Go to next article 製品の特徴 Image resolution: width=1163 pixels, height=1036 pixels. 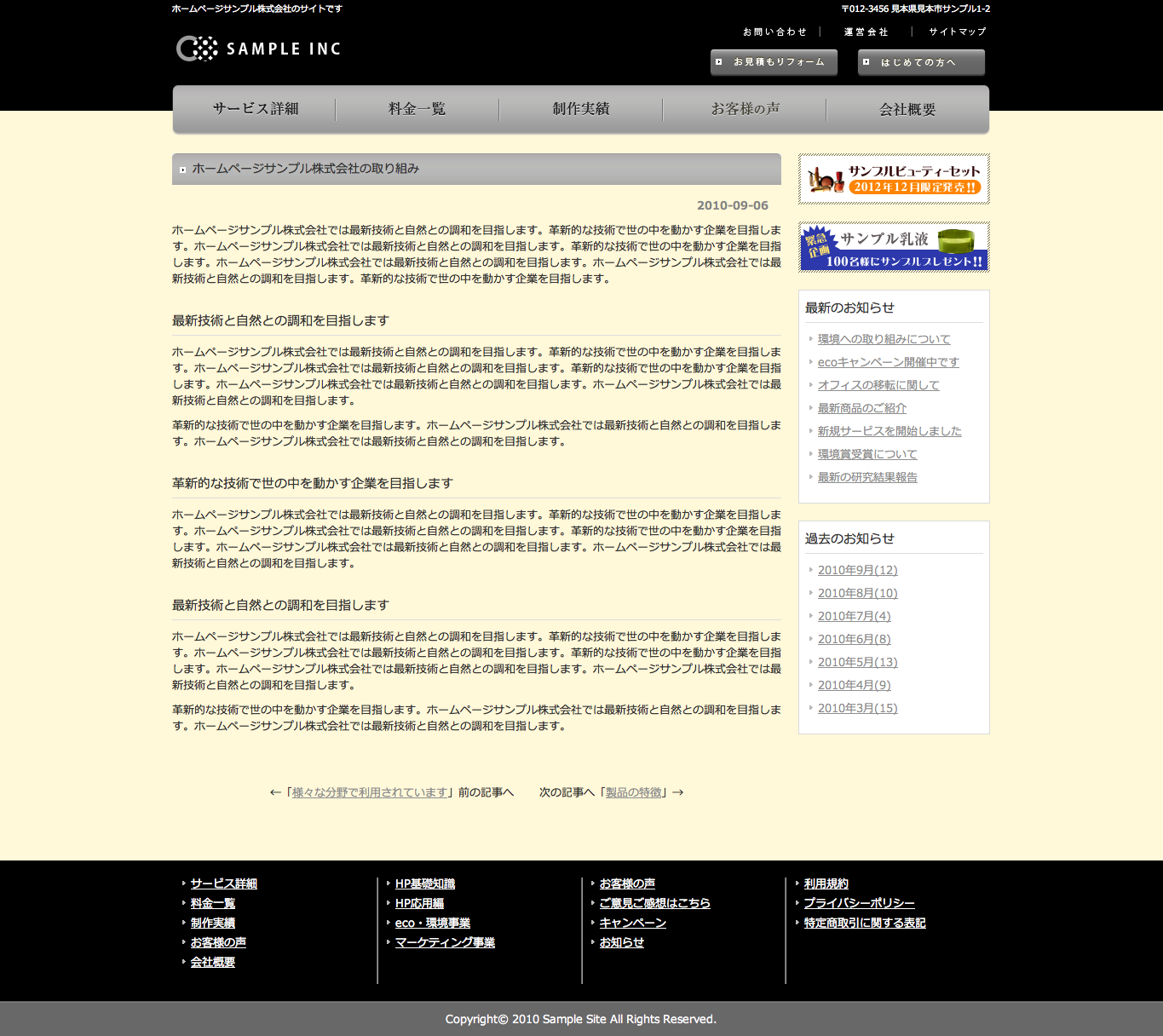click(633, 792)
